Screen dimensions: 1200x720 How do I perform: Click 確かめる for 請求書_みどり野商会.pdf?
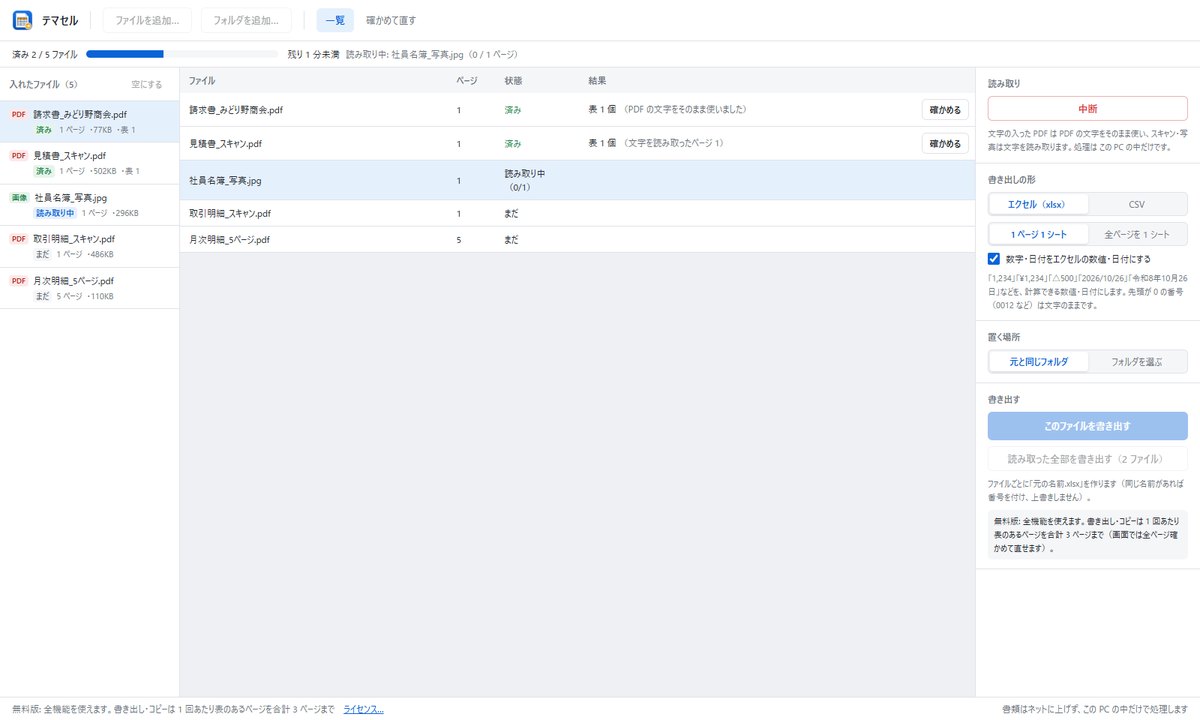click(x=945, y=109)
